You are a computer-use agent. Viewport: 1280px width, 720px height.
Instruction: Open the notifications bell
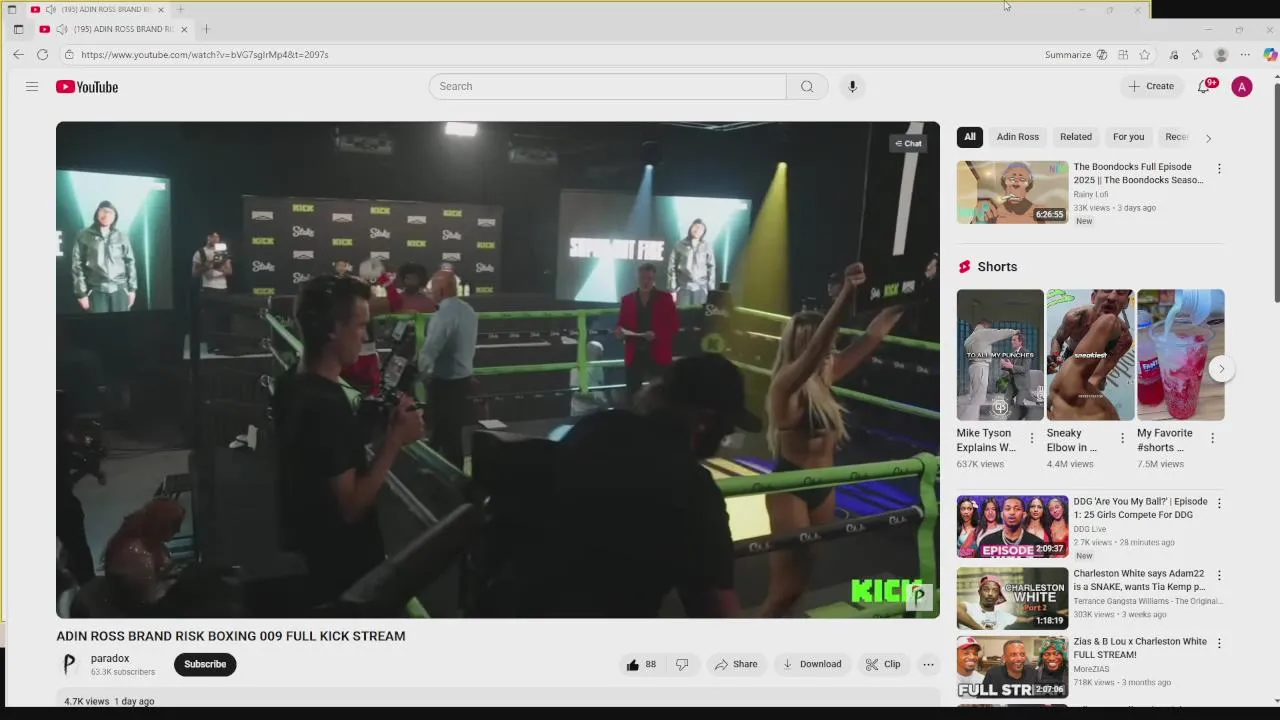tap(1204, 87)
